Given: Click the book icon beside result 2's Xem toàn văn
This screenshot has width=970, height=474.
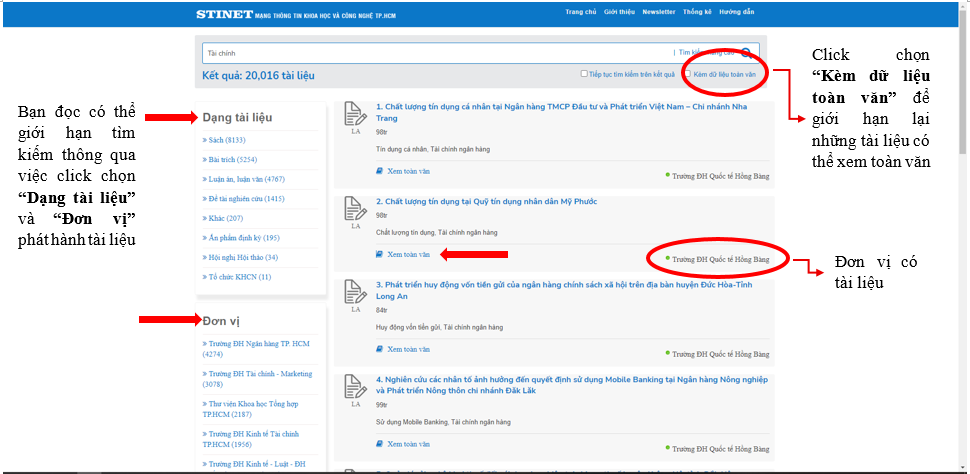Looking at the screenshot, I should 379,254.
